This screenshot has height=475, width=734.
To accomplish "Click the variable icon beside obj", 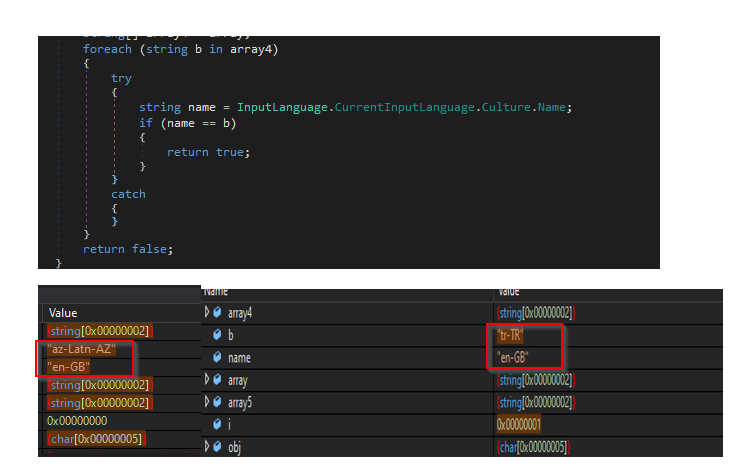I will tap(217, 446).
